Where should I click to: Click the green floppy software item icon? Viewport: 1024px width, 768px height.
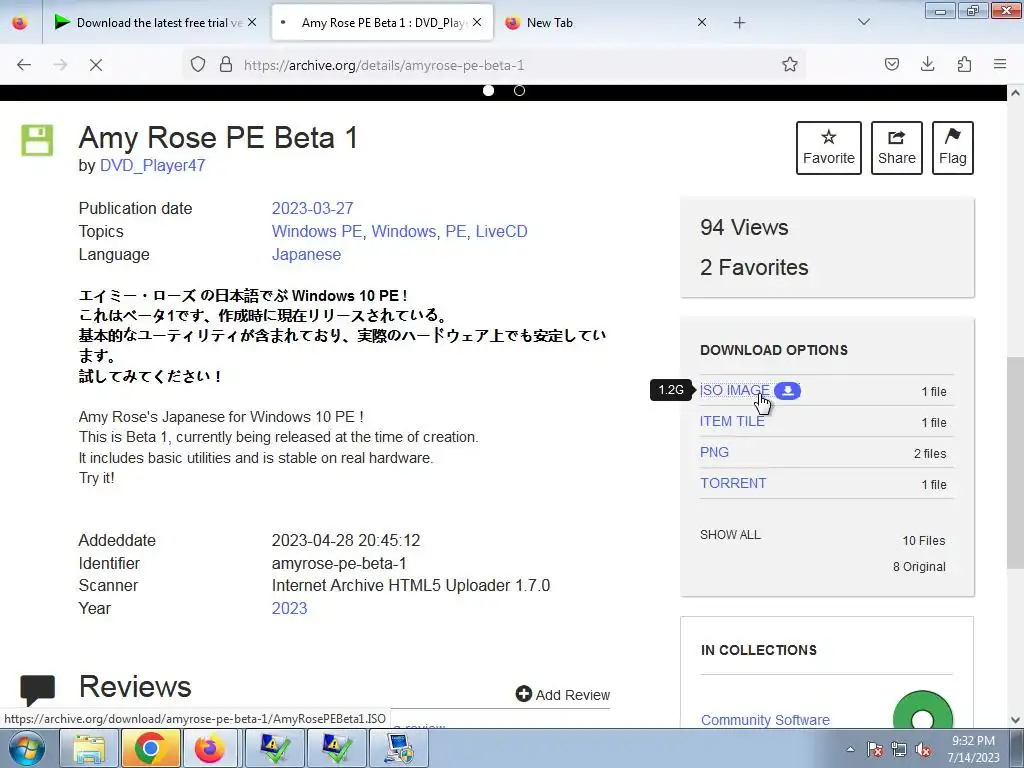tap(37, 140)
